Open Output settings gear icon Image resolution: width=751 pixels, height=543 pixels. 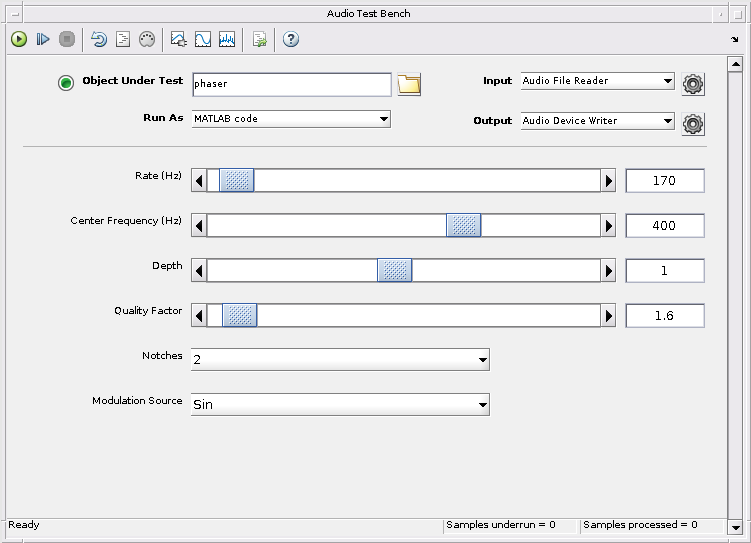click(x=693, y=124)
